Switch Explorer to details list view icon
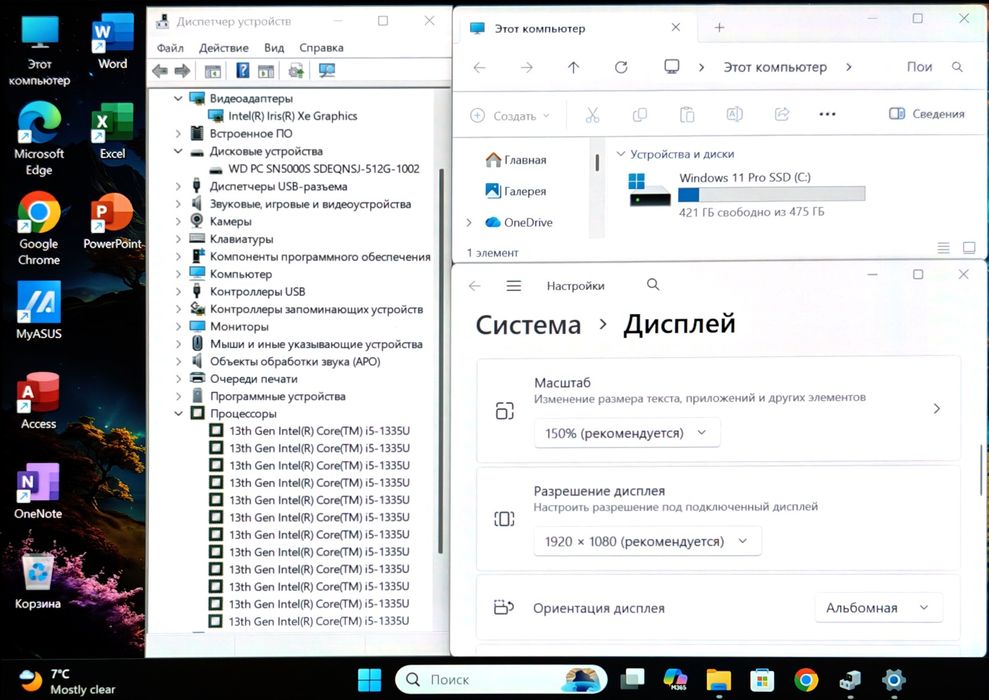 (944, 248)
